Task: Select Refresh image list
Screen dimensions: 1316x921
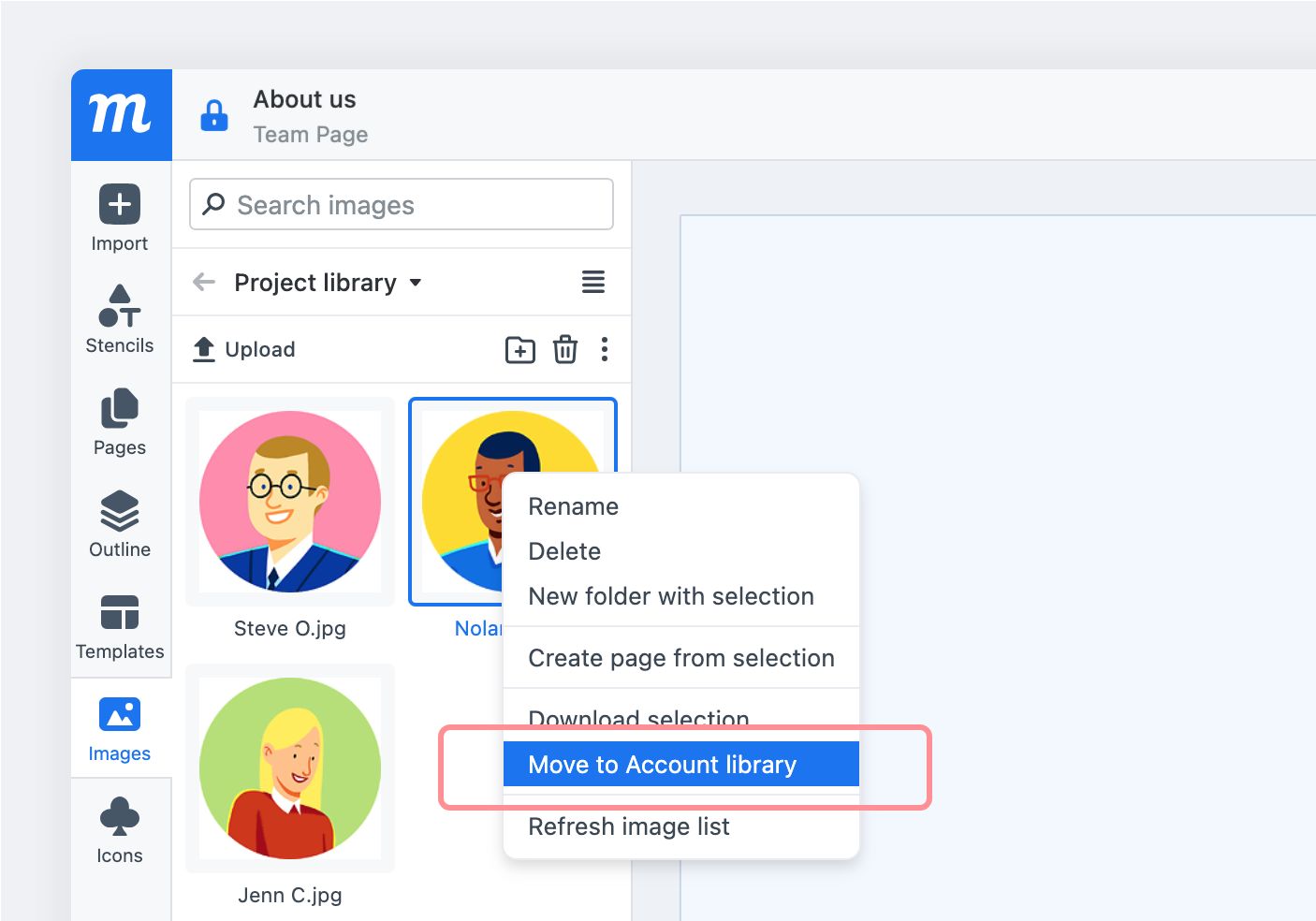Action: coord(681,826)
